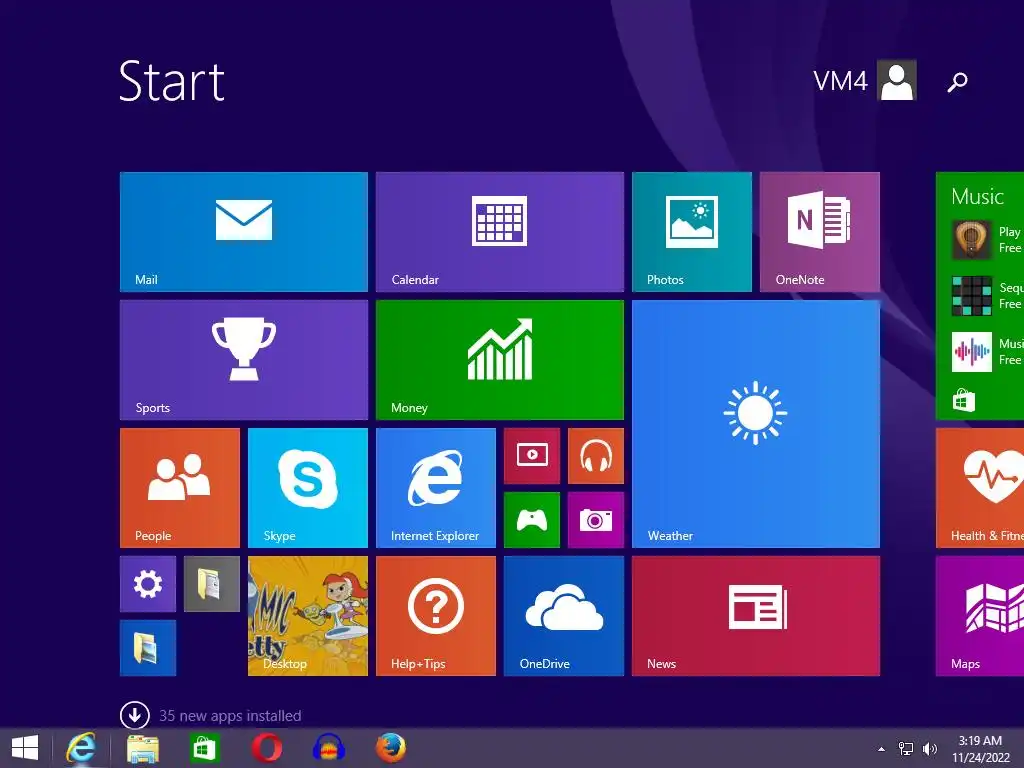Click the waveform music app in Music tile
Screen dimensions: 1024x768
[x=971, y=352]
